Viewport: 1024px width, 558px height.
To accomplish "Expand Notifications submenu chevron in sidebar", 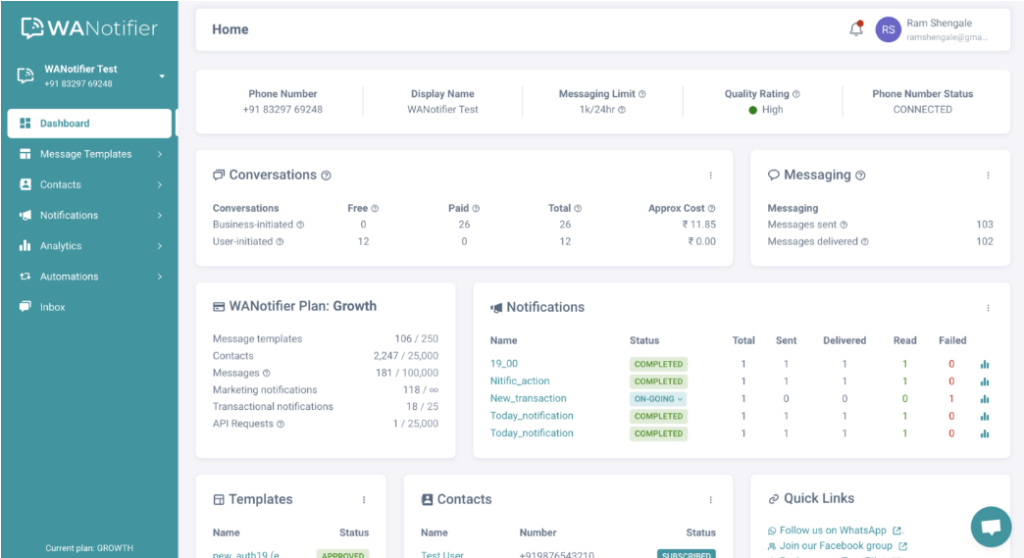I will pyautogui.click(x=159, y=216).
